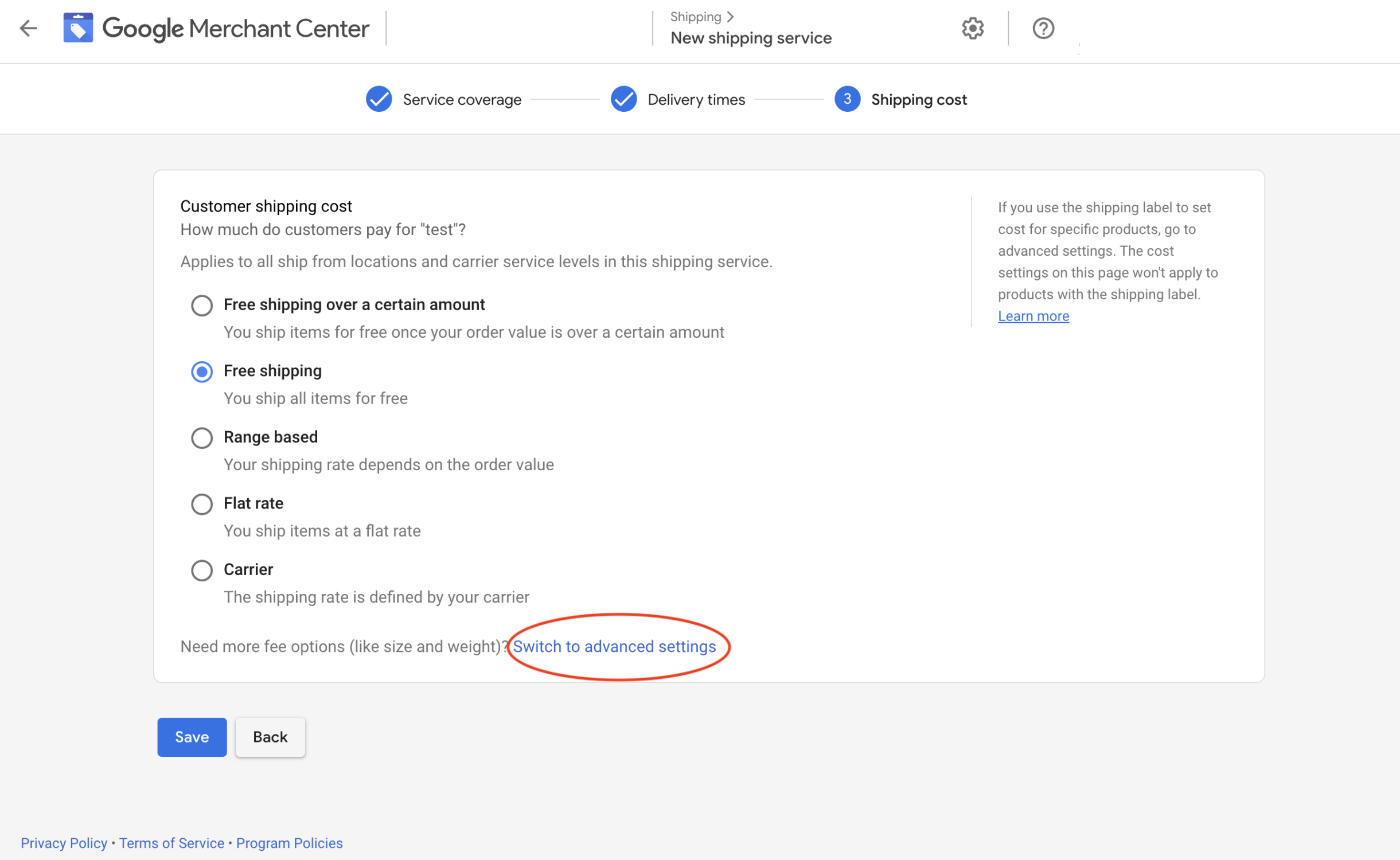Select the Flat rate radio button

coord(200,503)
